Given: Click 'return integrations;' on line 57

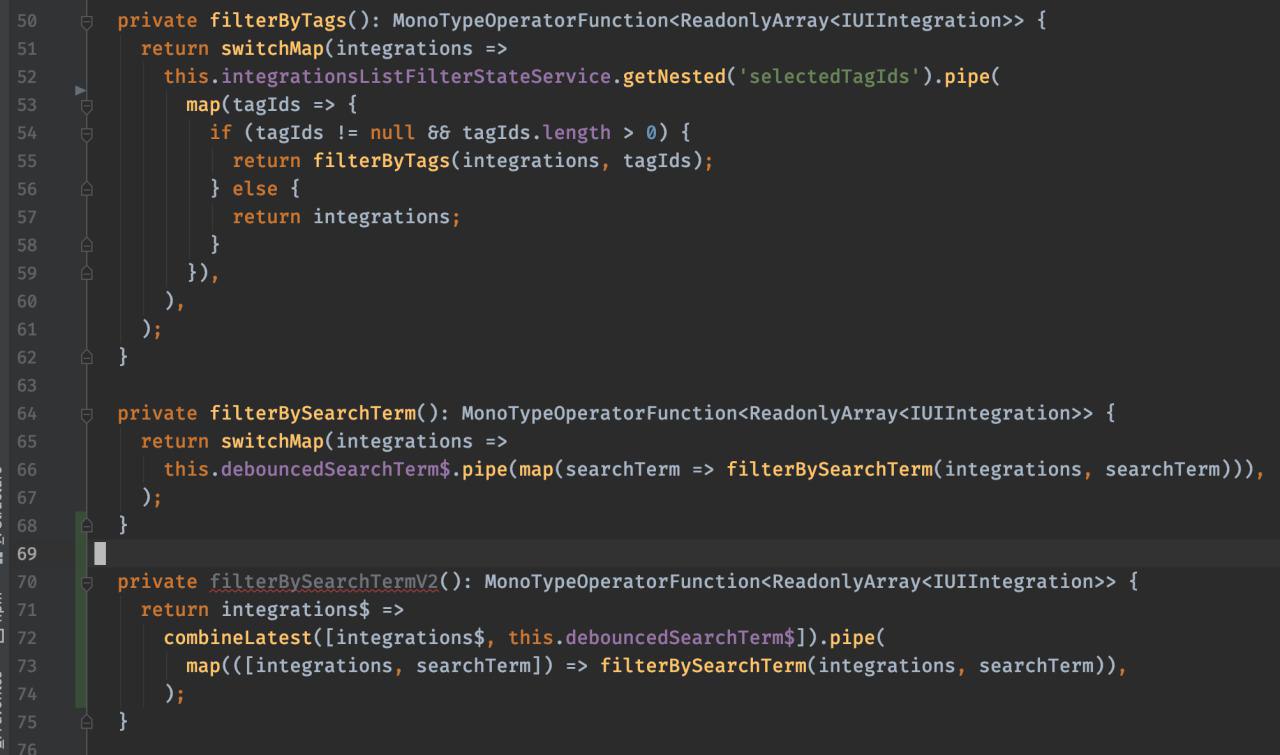Looking at the screenshot, I should [346, 217].
